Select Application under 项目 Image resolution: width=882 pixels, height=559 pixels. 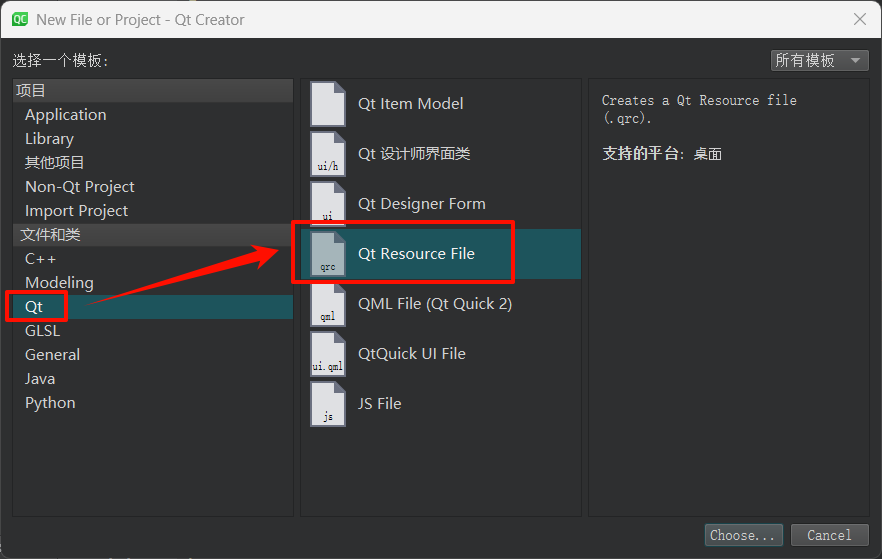tap(65, 115)
